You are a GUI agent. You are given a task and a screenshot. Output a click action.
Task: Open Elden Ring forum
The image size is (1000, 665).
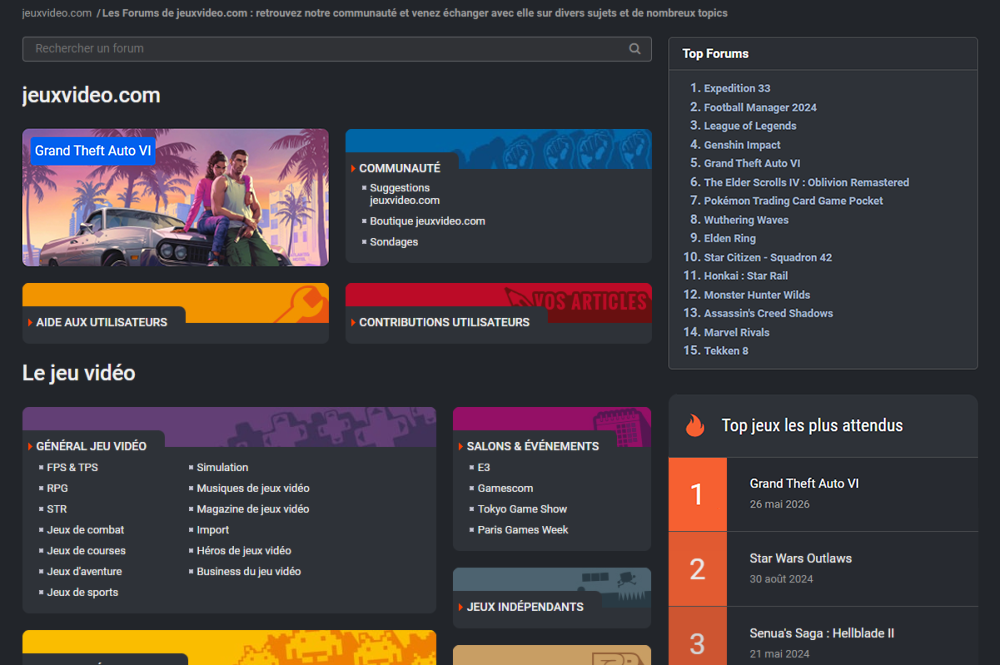[x=730, y=238]
